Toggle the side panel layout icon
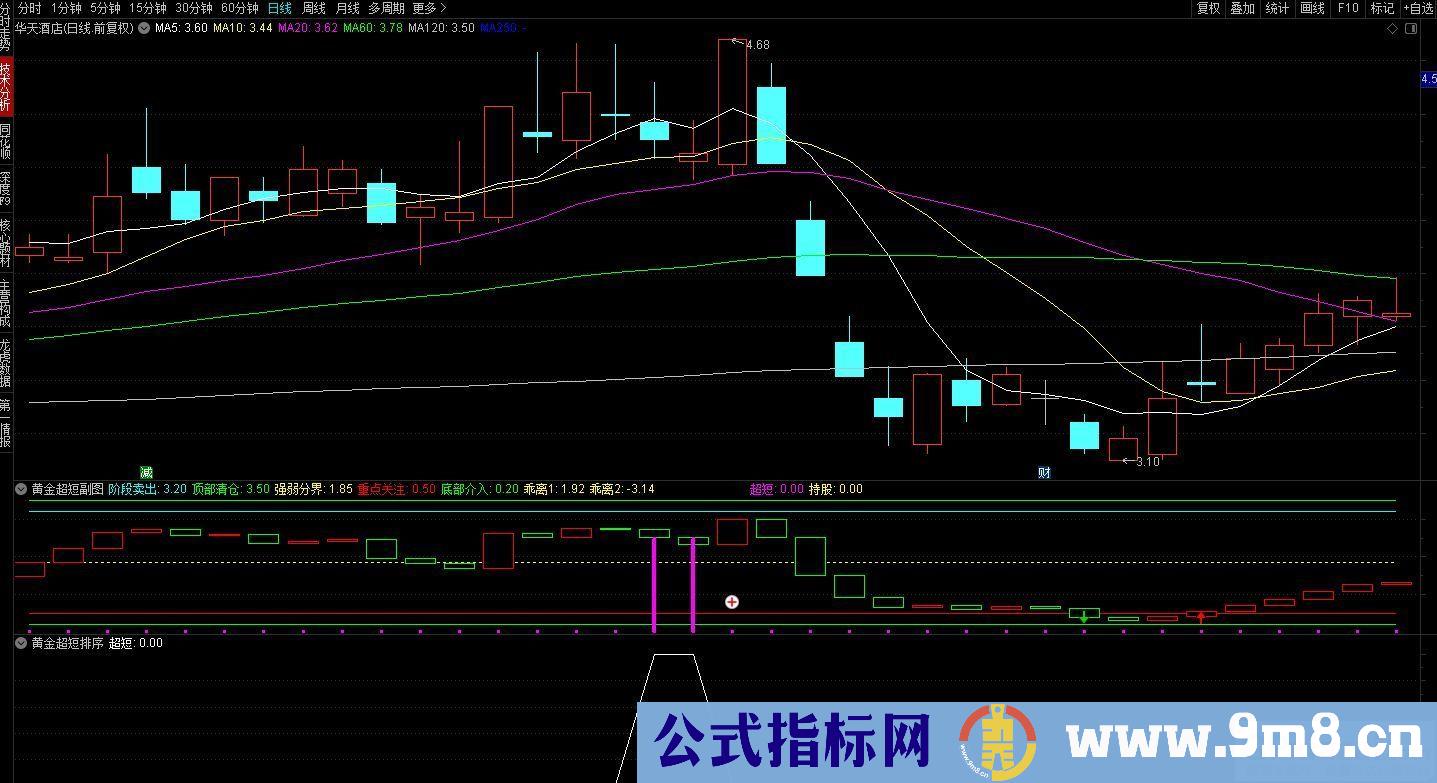Viewport: 1437px width, 783px height. (x=1411, y=29)
